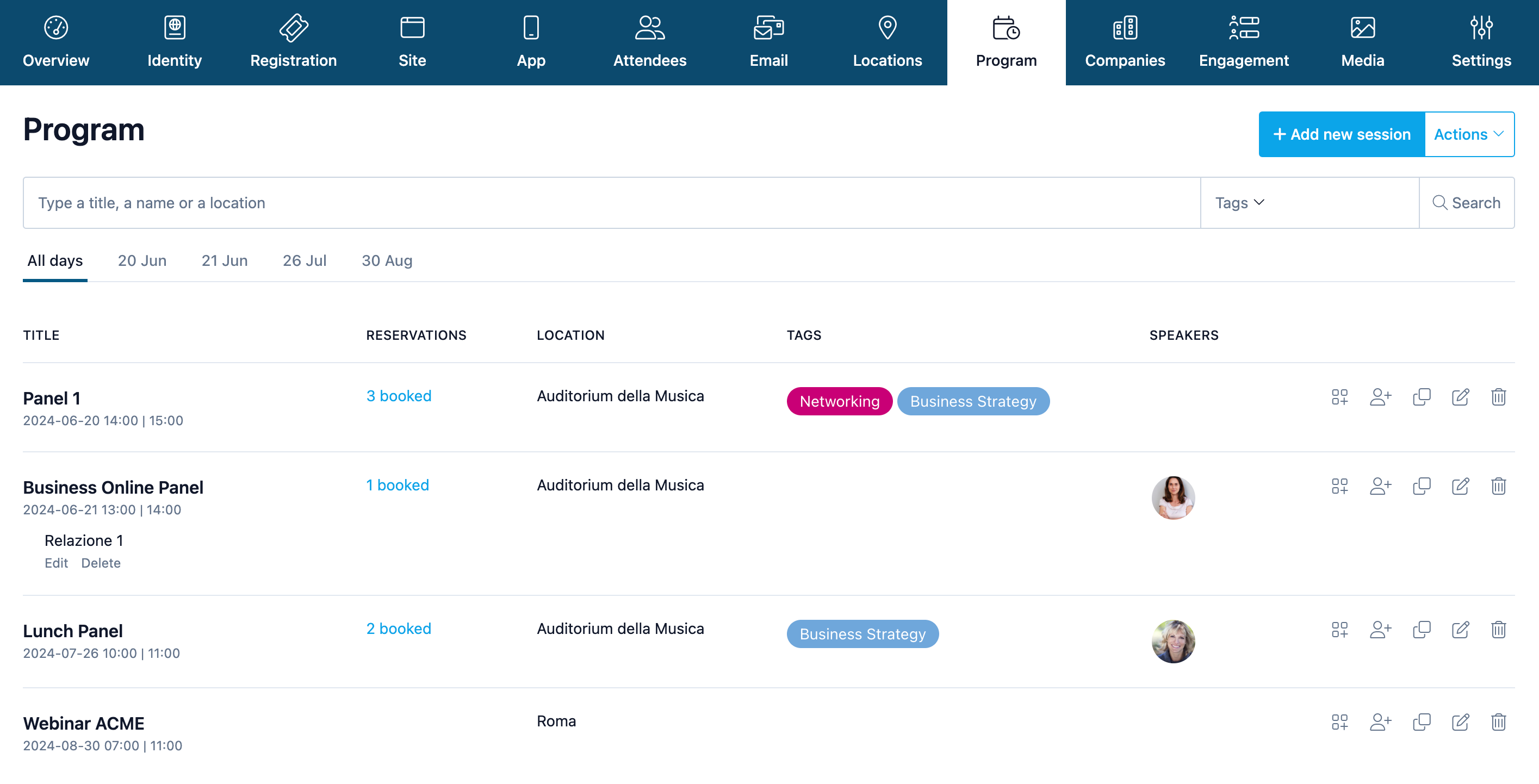This screenshot has width=1539, height=784.
Task: Select the Relazione 1 sub-session name
Action: pyautogui.click(x=84, y=540)
